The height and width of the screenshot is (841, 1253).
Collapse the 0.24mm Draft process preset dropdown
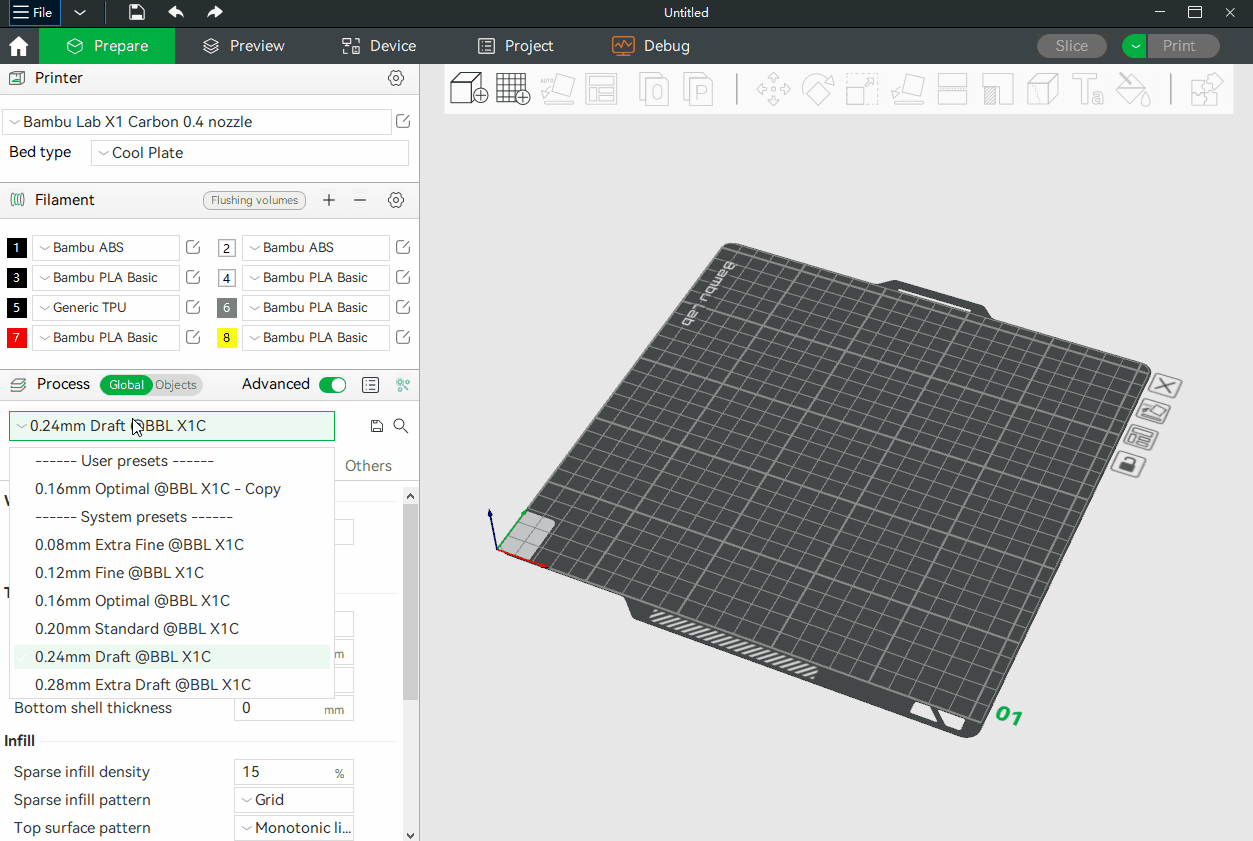tap(172, 426)
